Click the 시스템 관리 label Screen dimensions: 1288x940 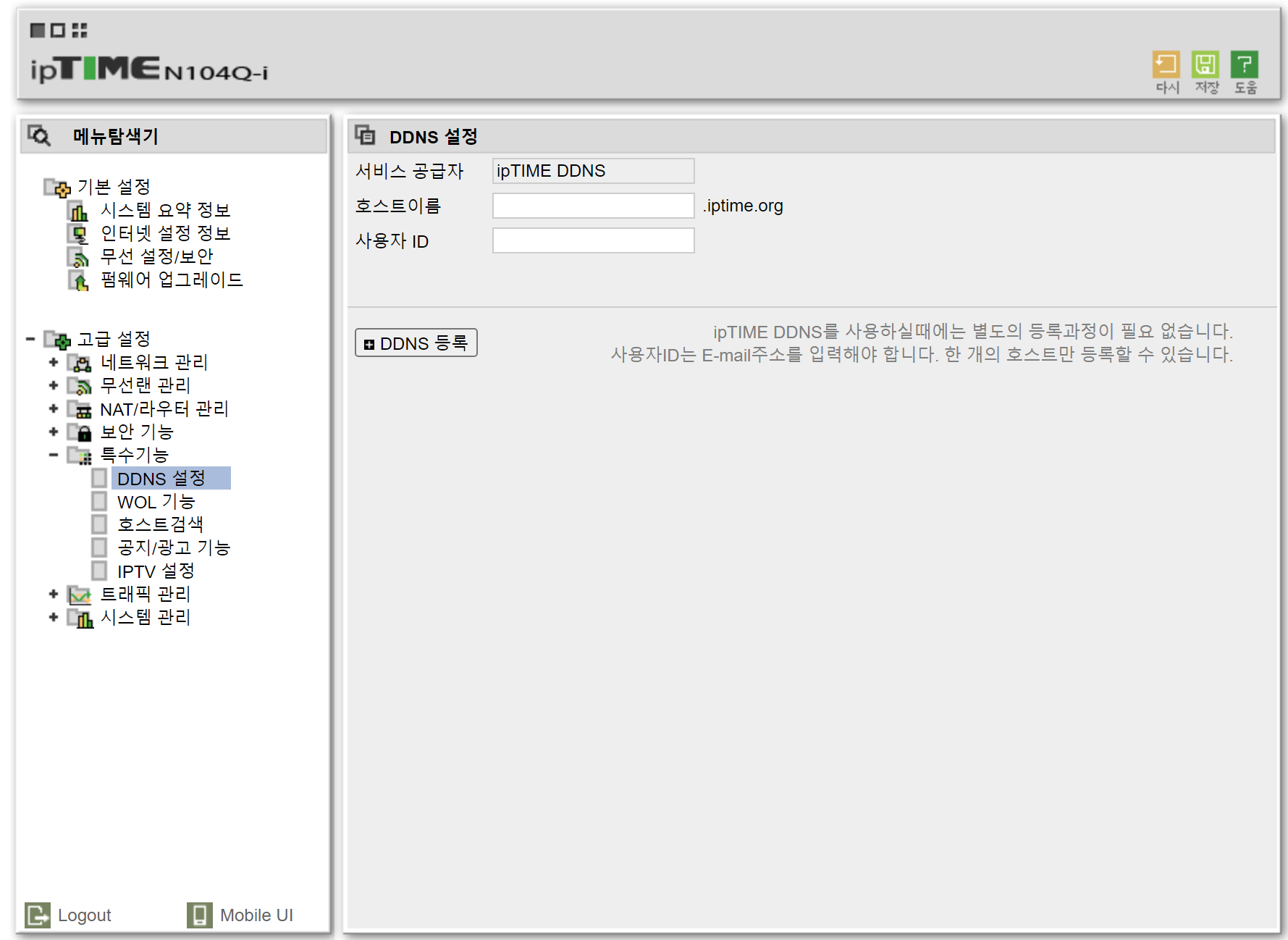pos(146,618)
